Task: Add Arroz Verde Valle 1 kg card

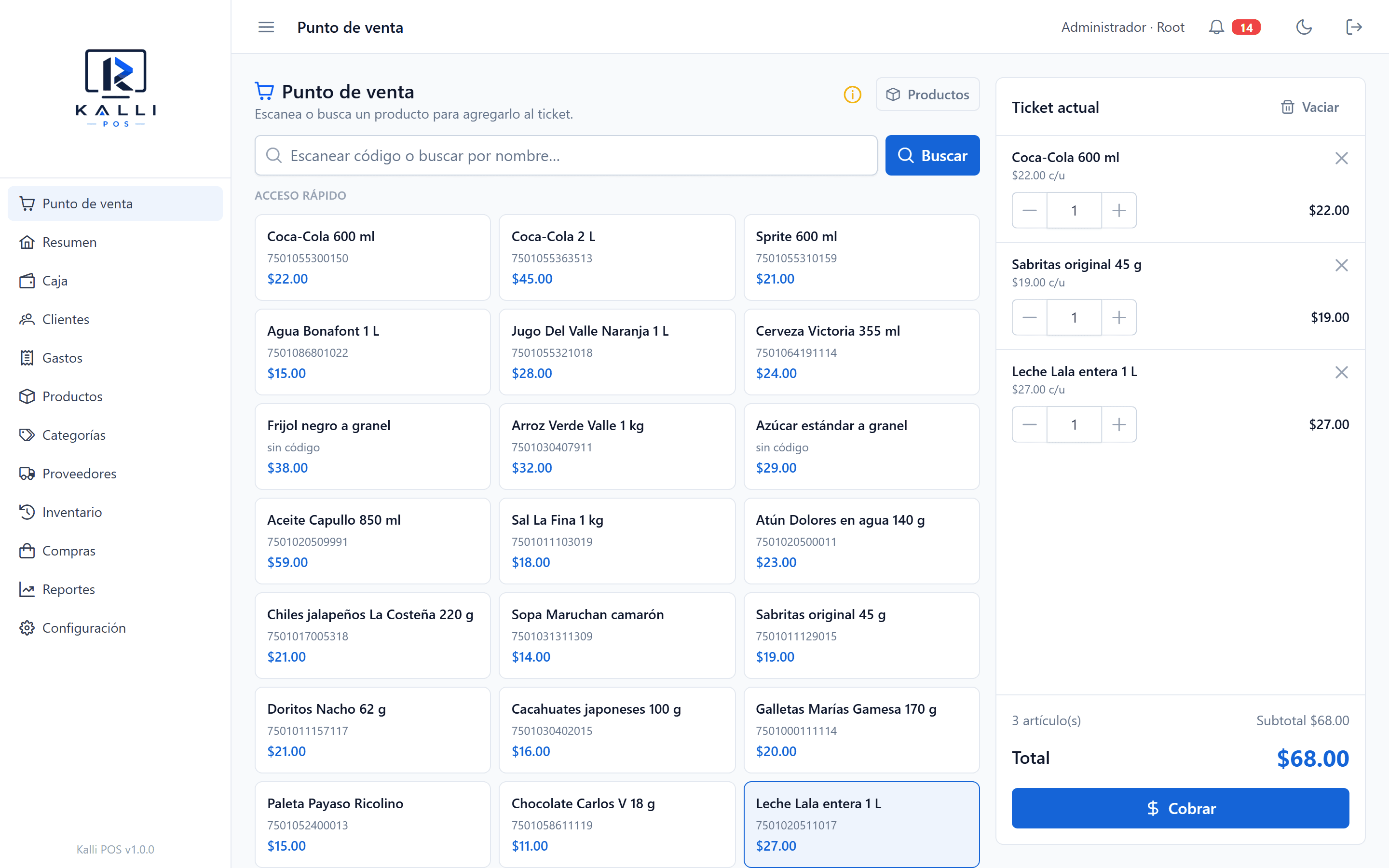Action: tap(617, 446)
